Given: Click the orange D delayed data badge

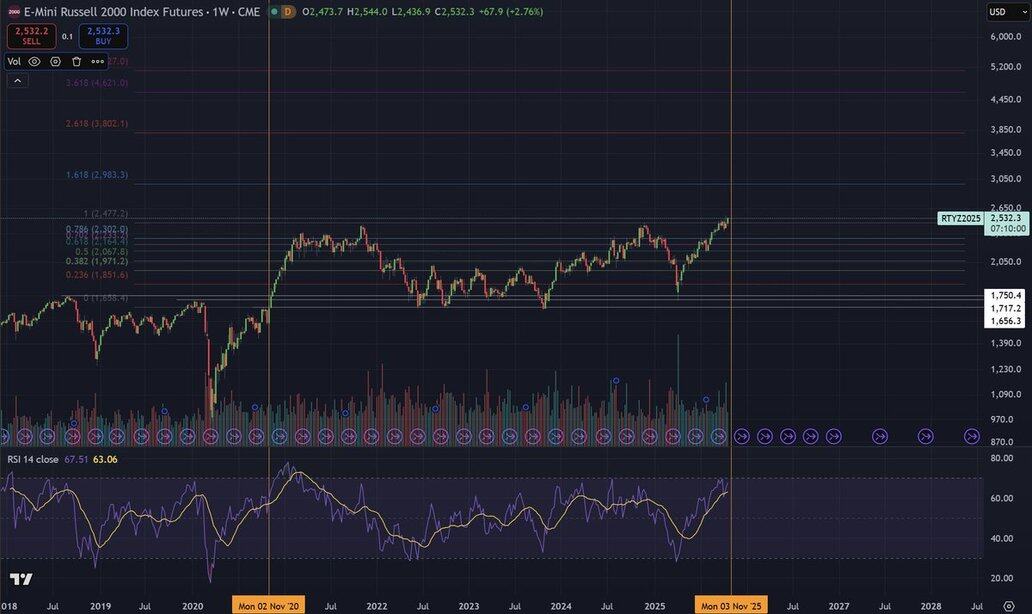Looking at the screenshot, I should pyautogui.click(x=288, y=11).
